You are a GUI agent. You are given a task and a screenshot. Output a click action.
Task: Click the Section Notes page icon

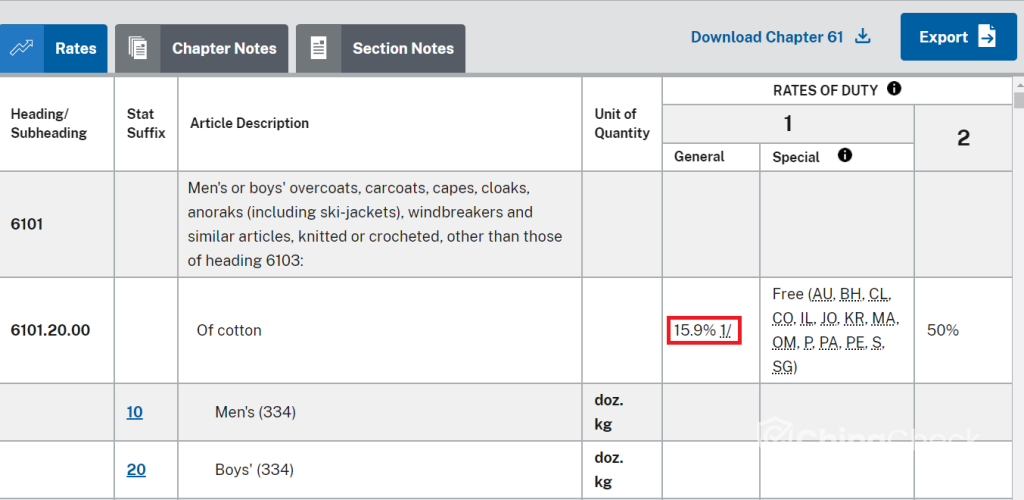pos(319,48)
